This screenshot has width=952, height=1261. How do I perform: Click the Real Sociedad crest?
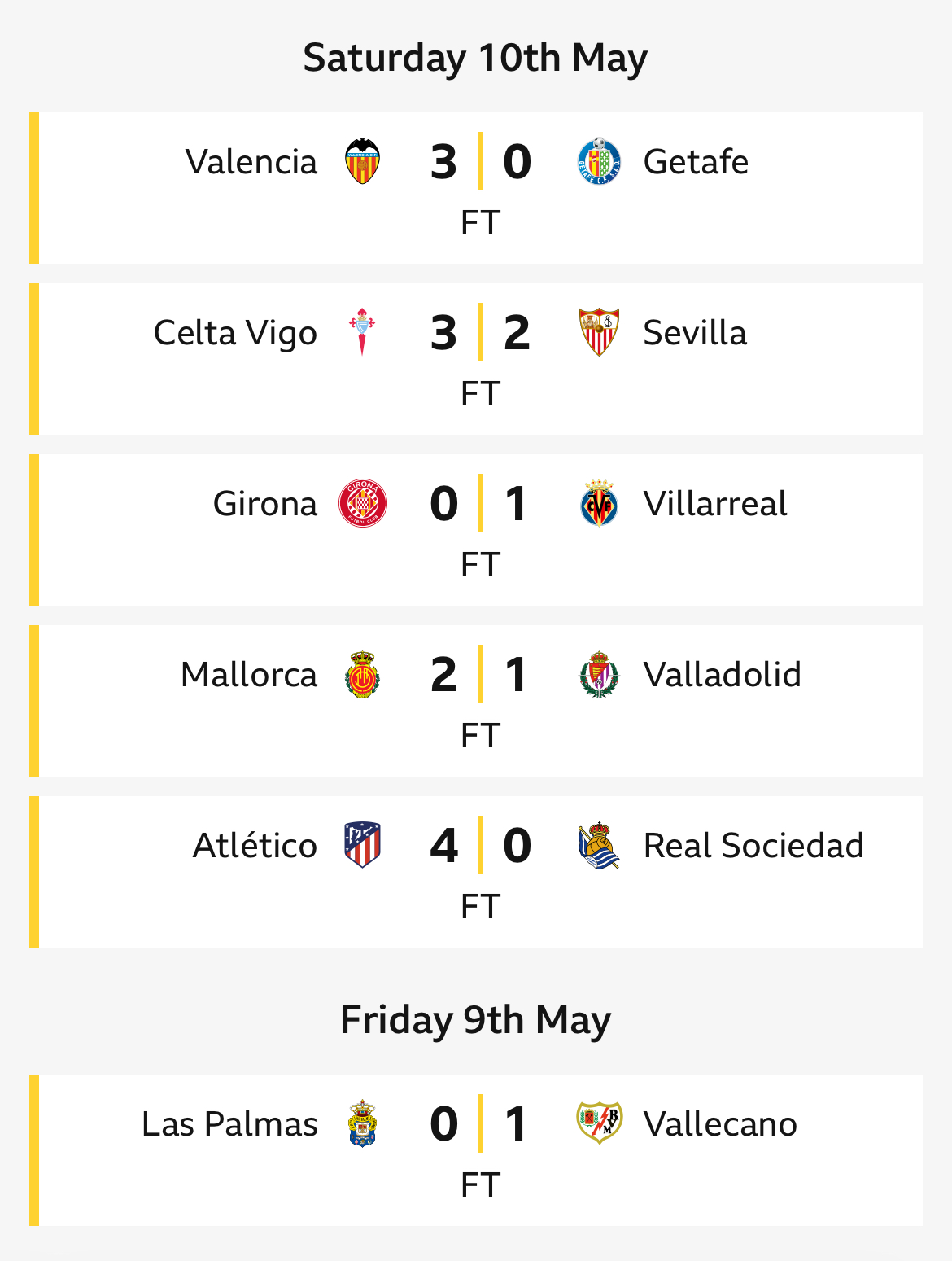pyautogui.click(x=599, y=845)
